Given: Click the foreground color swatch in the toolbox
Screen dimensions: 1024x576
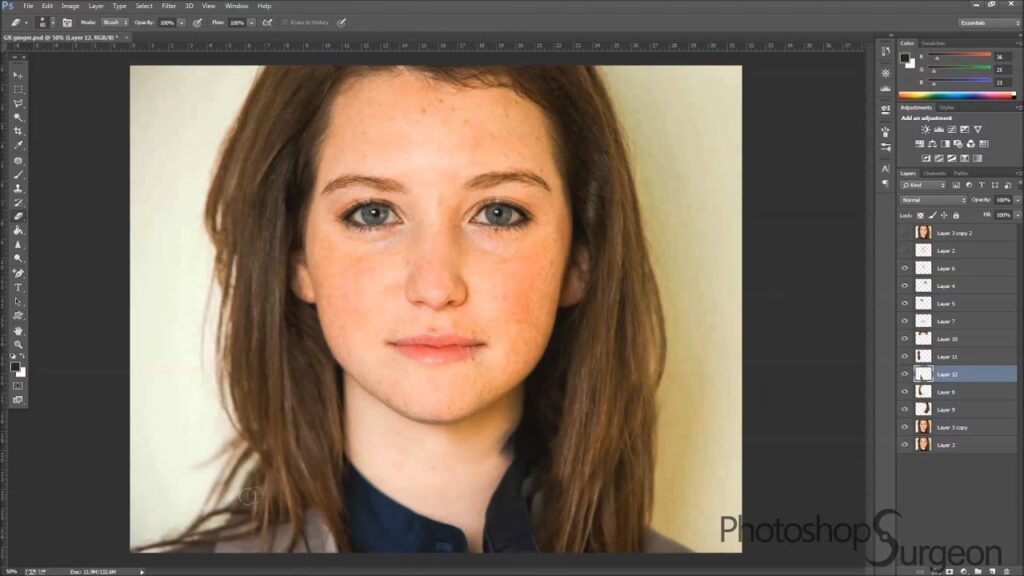Looking at the screenshot, I should tap(16, 367).
